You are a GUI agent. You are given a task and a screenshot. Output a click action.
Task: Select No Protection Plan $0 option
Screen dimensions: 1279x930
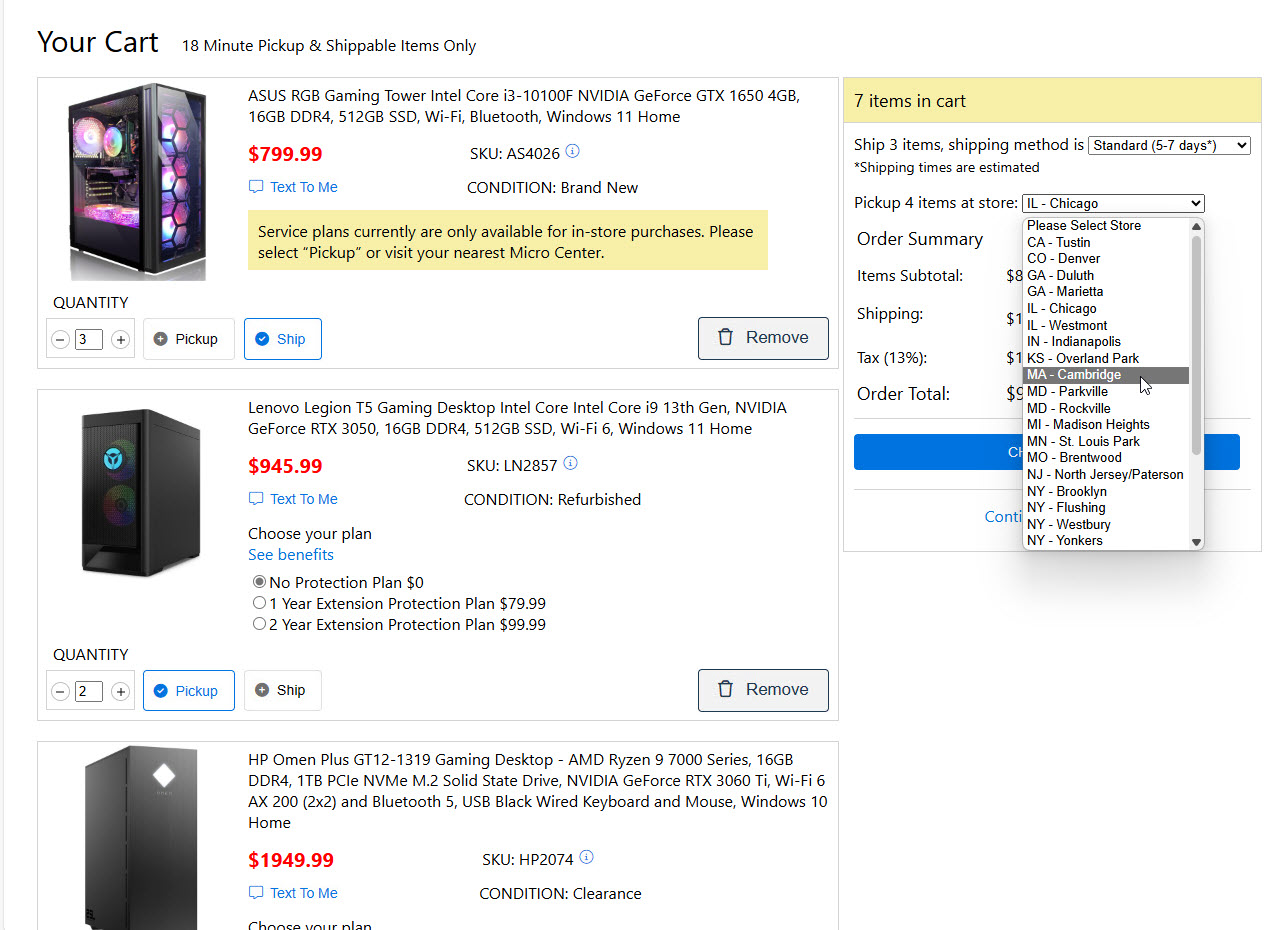point(260,582)
